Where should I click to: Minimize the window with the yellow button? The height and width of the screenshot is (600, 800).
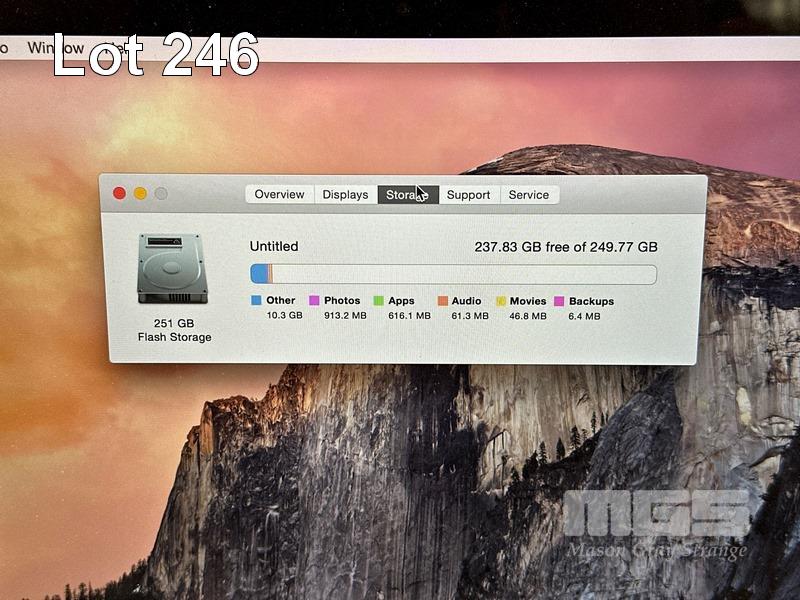pos(140,193)
